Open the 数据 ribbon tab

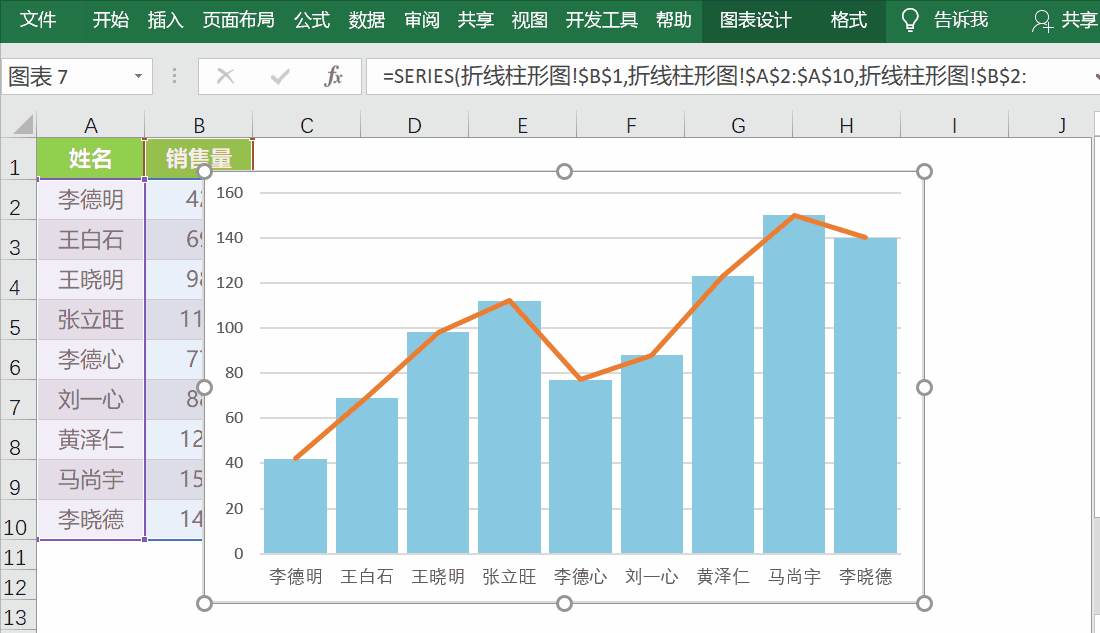(x=367, y=20)
